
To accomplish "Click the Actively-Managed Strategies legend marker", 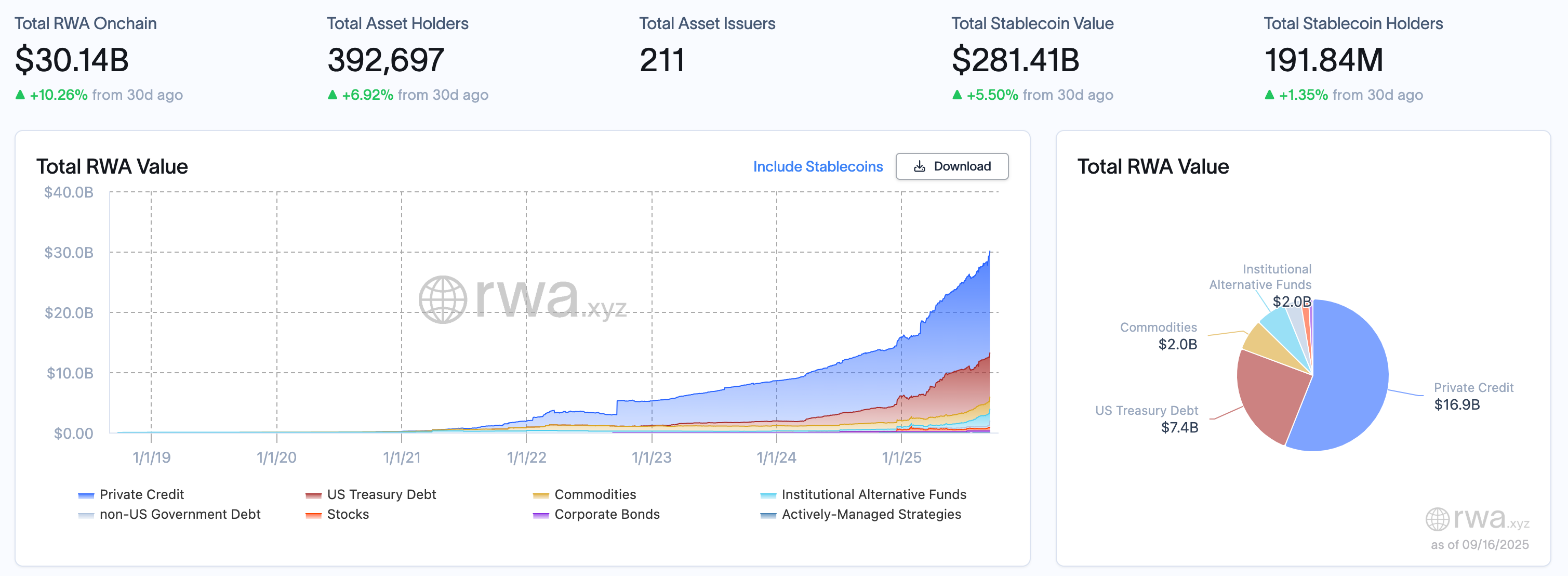I will click(x=768, y=515).
